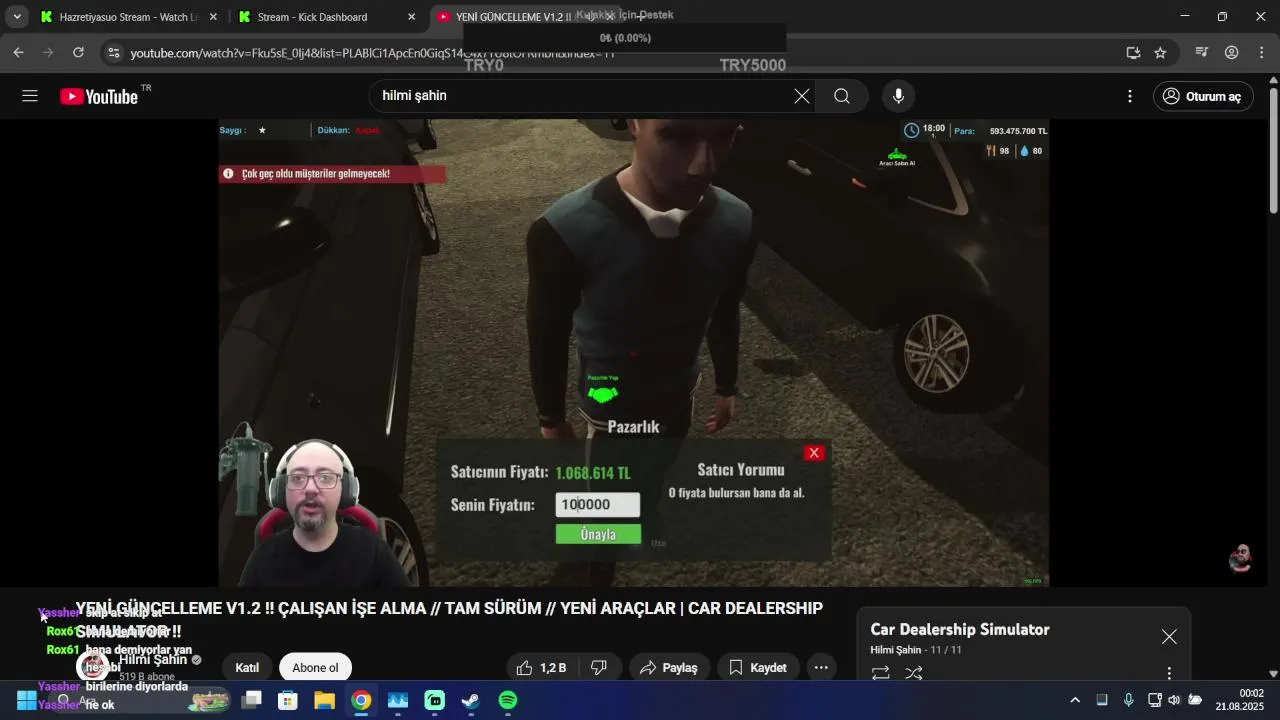This screenshot has width=1280, height=720.
Task: Dislike the video with thumbs-down icon
Action: tap(599, 668)
